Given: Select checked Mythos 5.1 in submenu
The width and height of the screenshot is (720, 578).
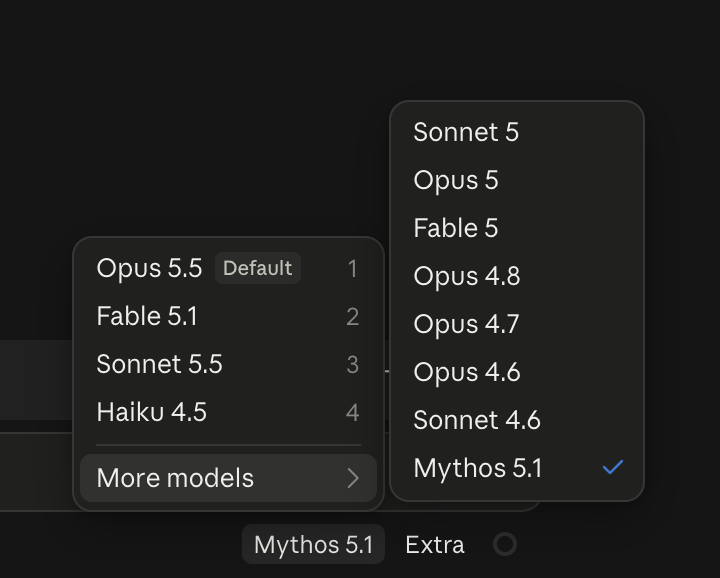Looking at the screenshot, I should tap(517, 468).
